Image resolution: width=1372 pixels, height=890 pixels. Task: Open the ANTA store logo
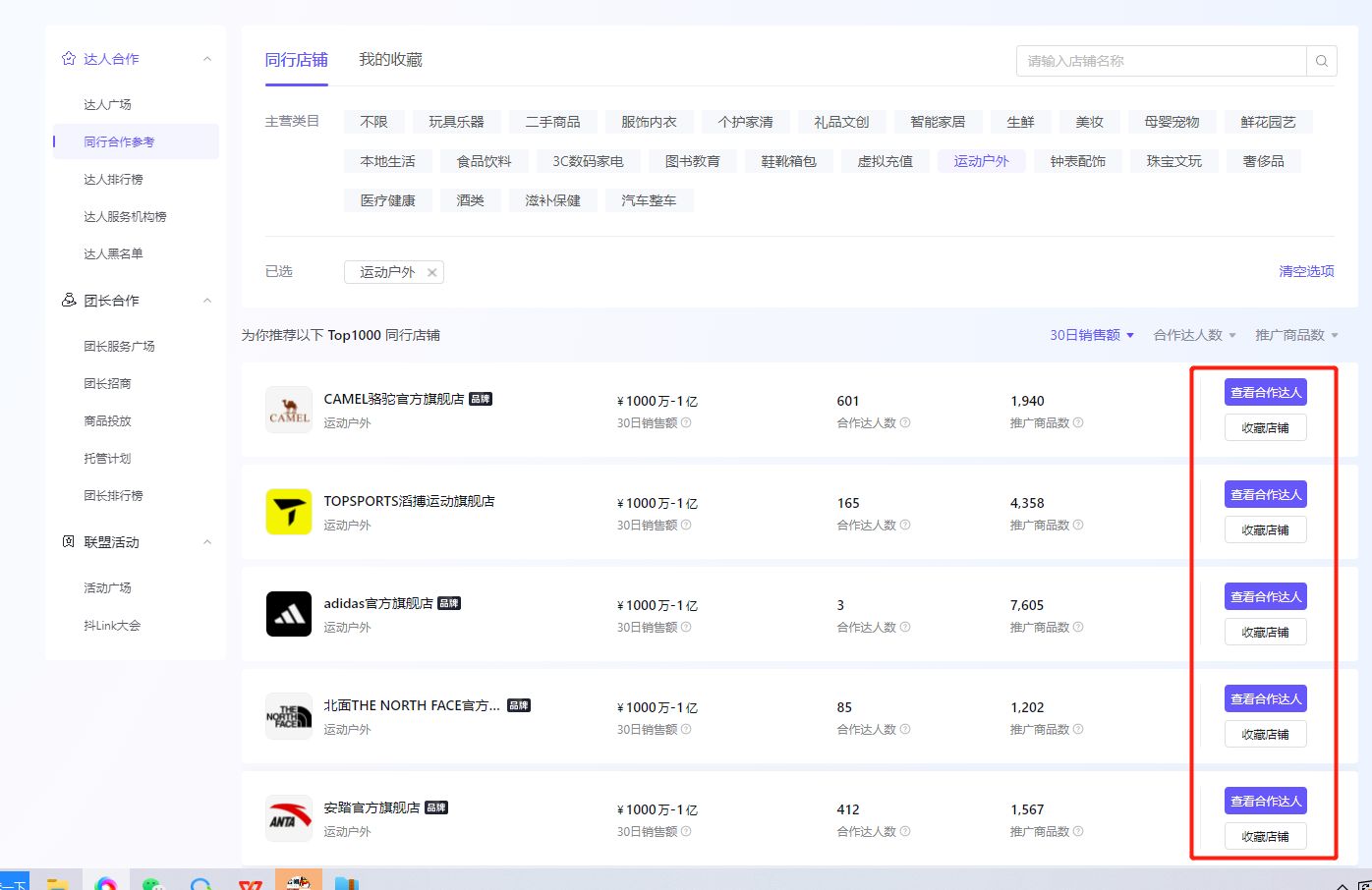(x=289, y=818)
